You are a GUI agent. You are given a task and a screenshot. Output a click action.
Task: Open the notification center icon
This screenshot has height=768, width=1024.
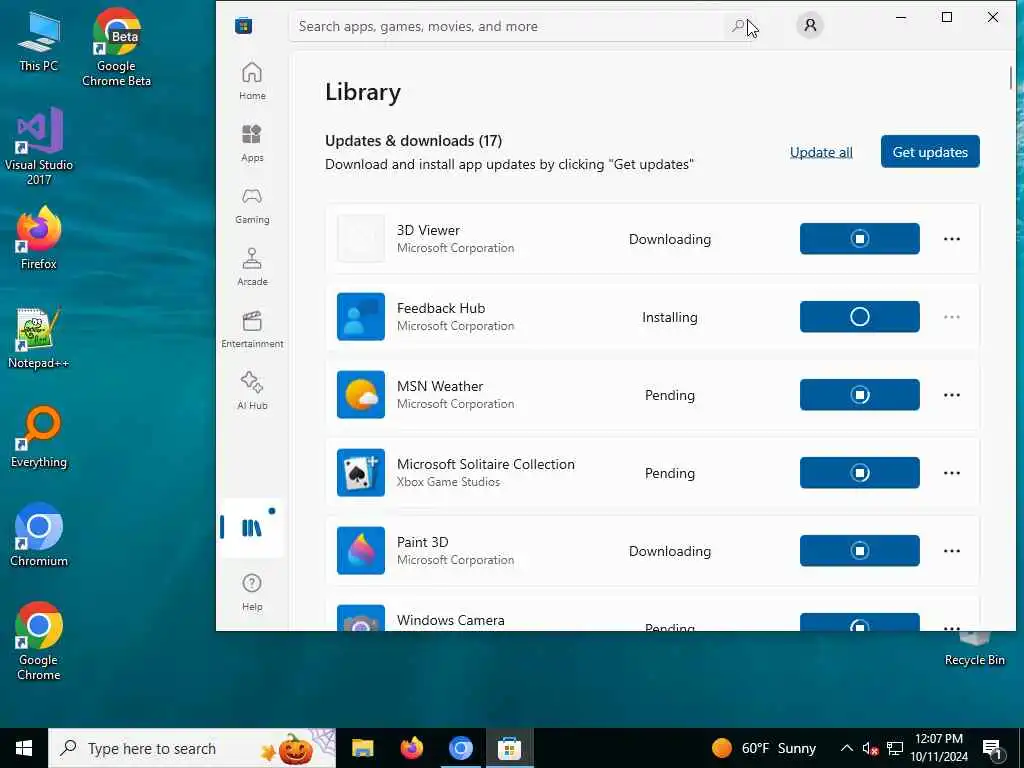[993, 748]
